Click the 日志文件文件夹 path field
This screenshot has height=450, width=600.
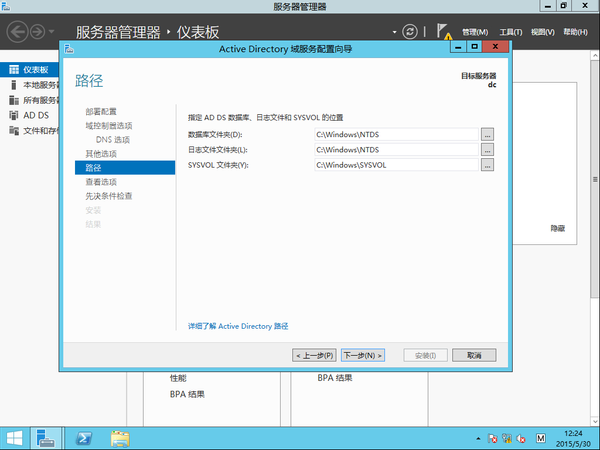click(396, 150)
